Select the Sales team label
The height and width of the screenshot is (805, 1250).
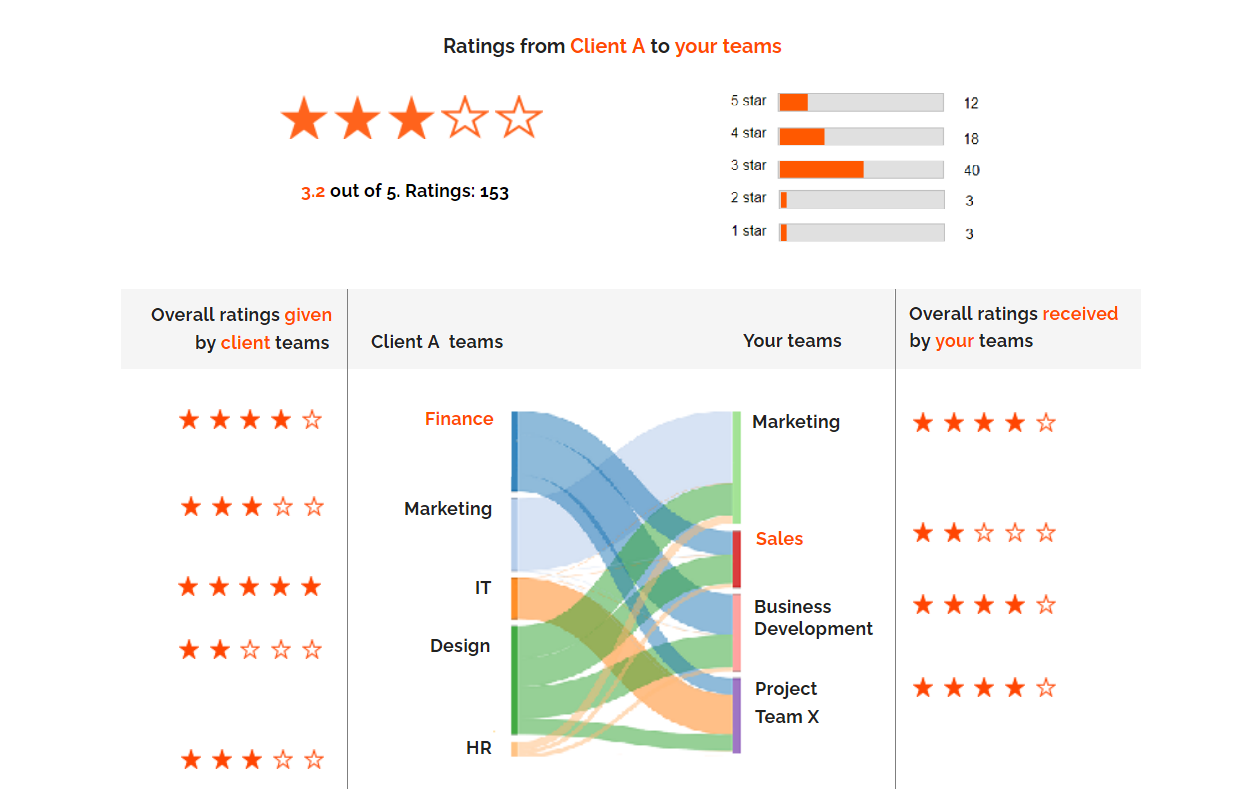point(779,539)
